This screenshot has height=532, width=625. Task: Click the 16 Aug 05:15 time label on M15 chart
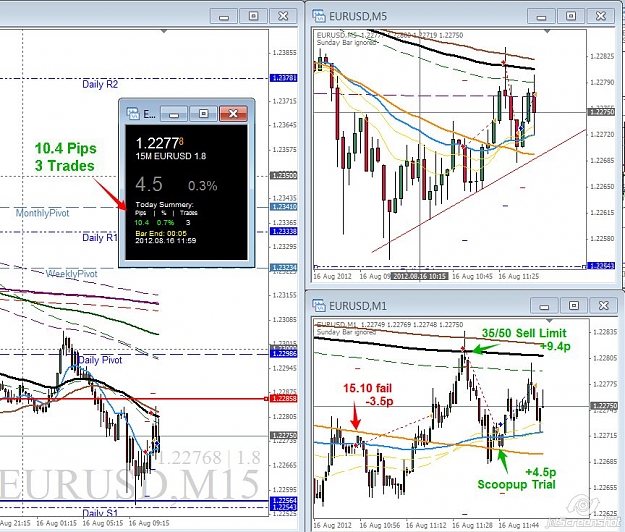(103, 523)
